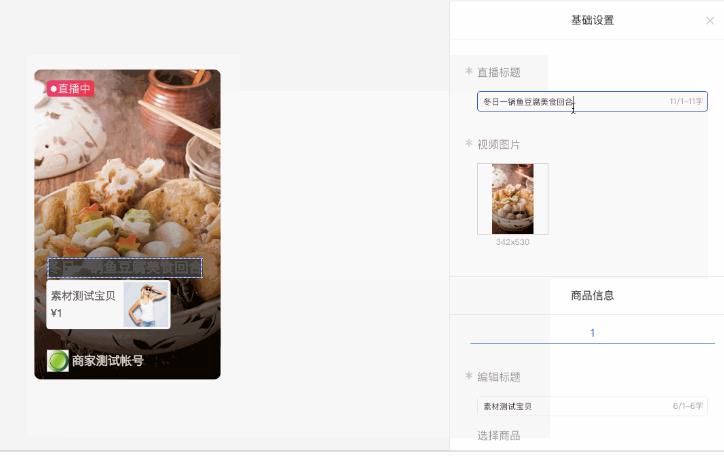
Task: Click the 直播标题 title input field
Action: click(x=592, y=102)
